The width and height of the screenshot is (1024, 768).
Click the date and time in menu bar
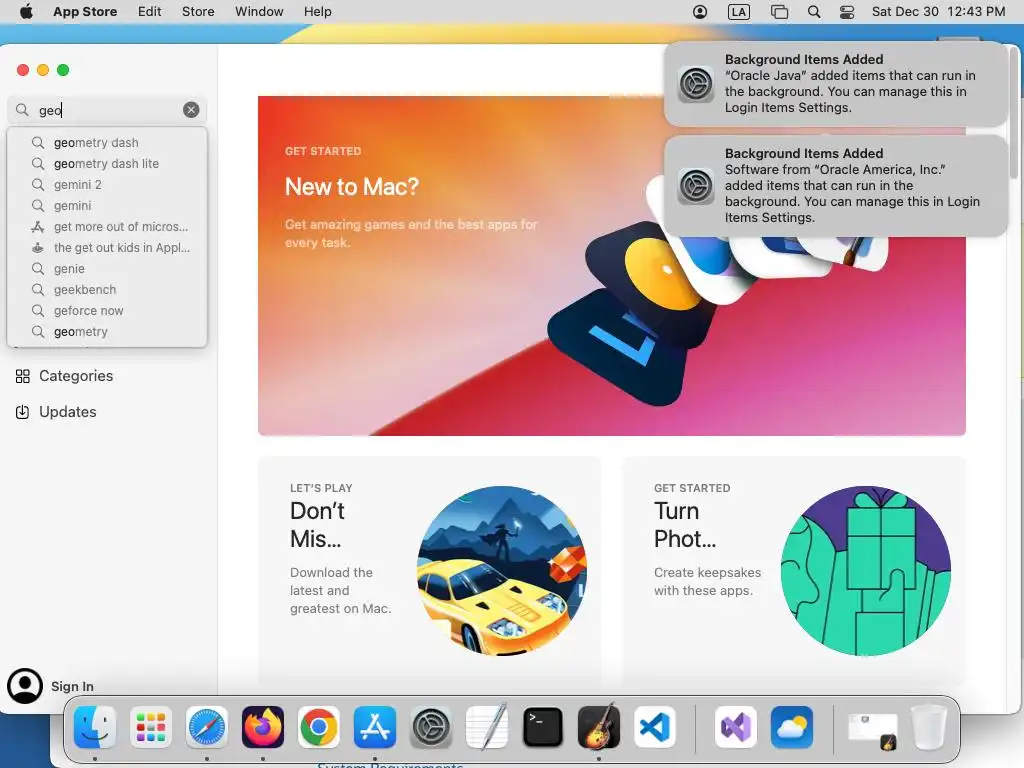click(x=938, y=11)
